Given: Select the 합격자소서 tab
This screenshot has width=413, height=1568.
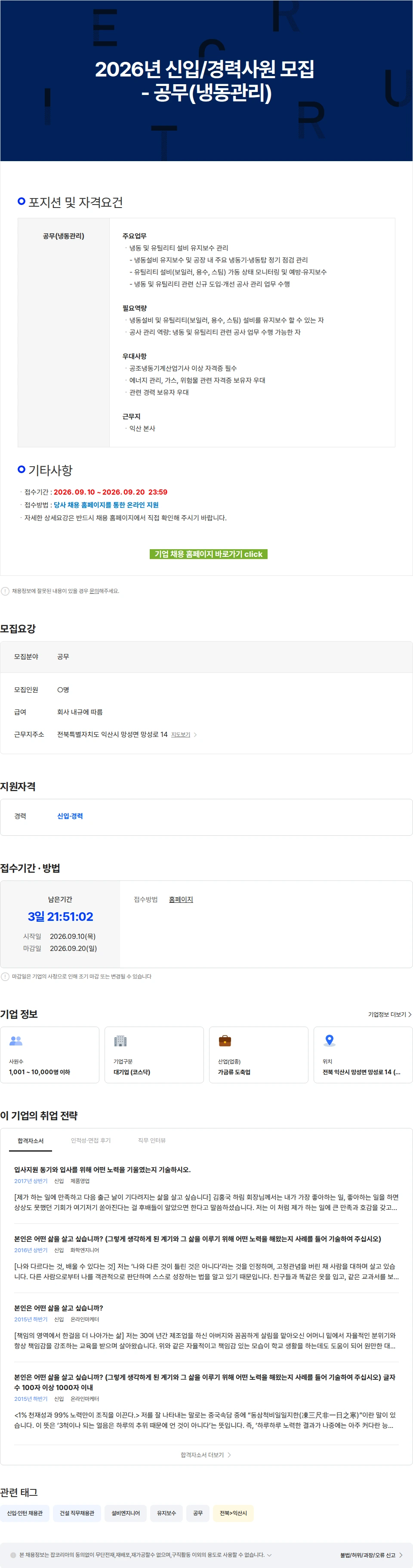Looking at the screenshot, I should click(x=31, y=1140).
